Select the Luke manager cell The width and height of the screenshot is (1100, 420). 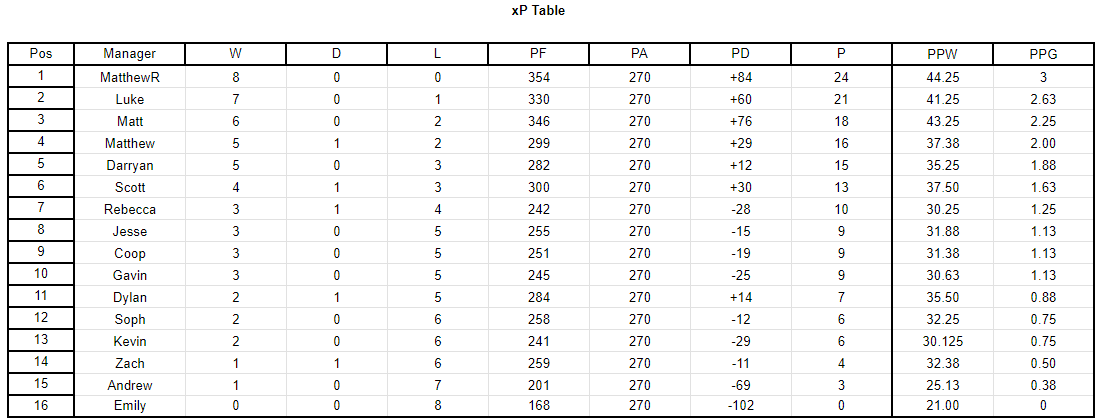click(x=130, y=100)
